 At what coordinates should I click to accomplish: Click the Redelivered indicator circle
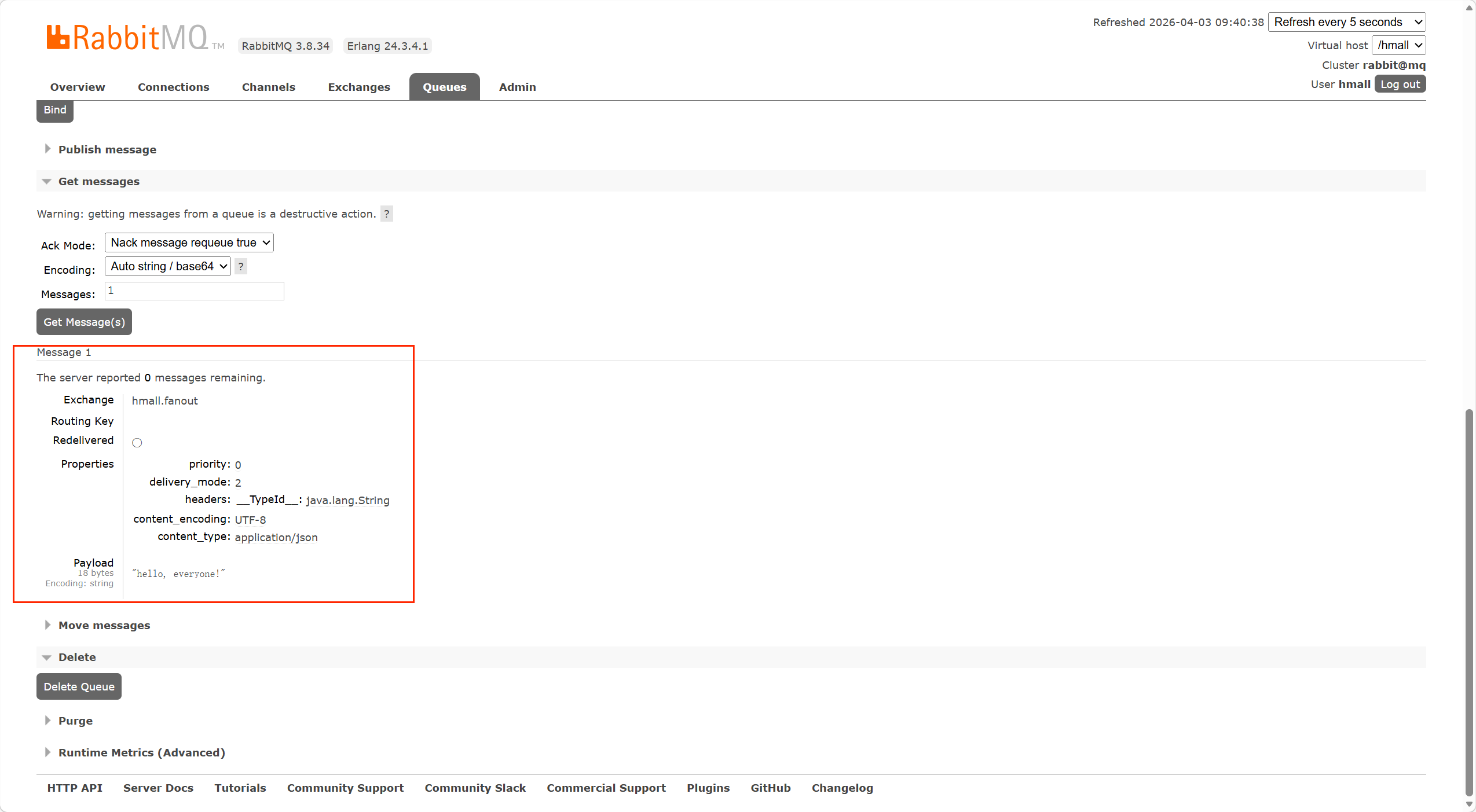137,443
